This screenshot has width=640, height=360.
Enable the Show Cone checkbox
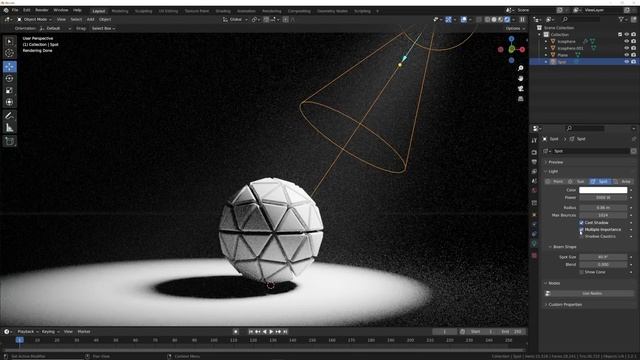click(x=581, y=272)
